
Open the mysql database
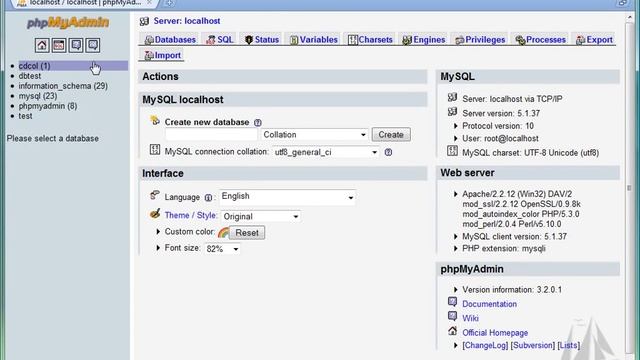point(38,96)
